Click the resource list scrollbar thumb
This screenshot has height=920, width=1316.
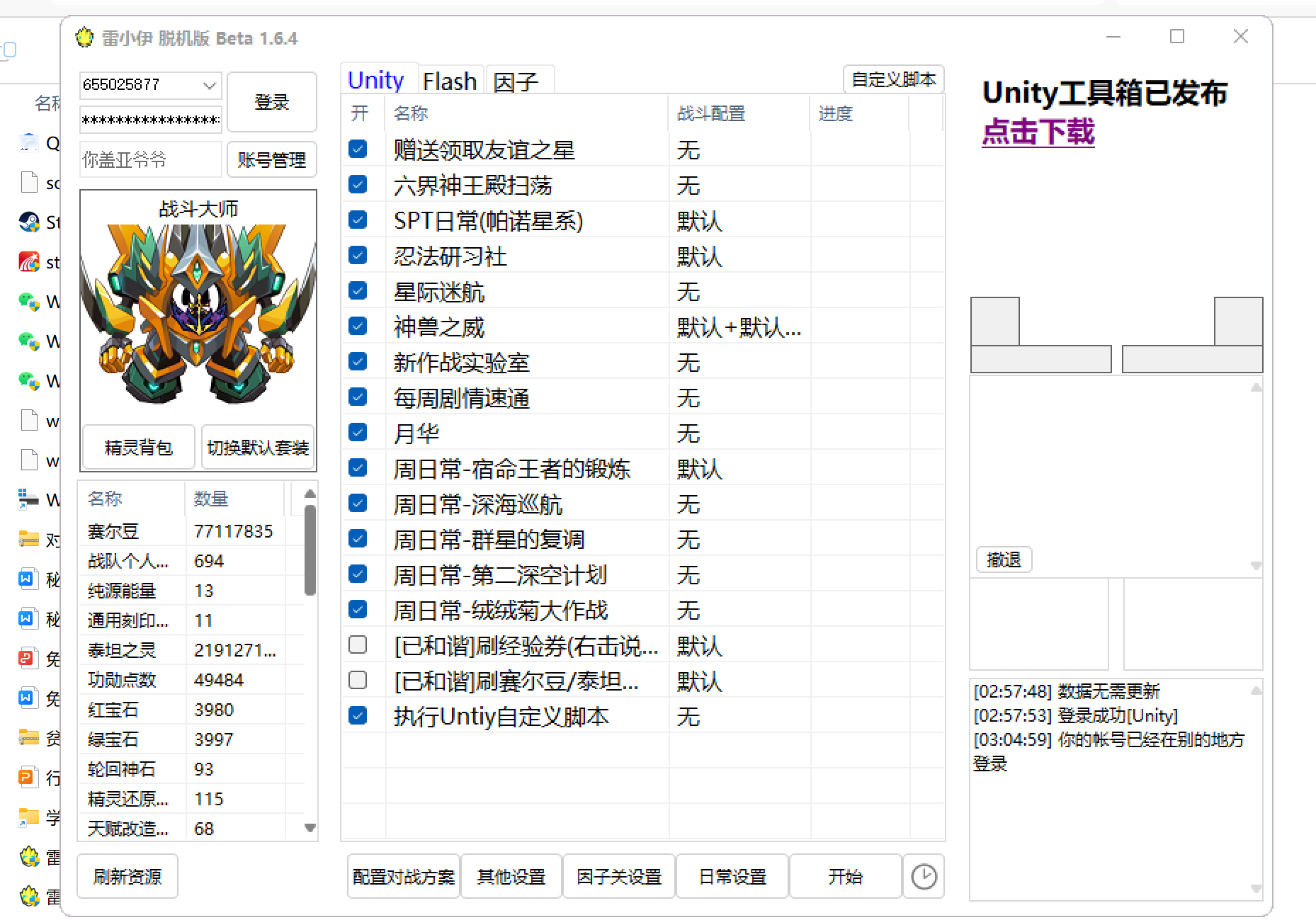[310, 550]
